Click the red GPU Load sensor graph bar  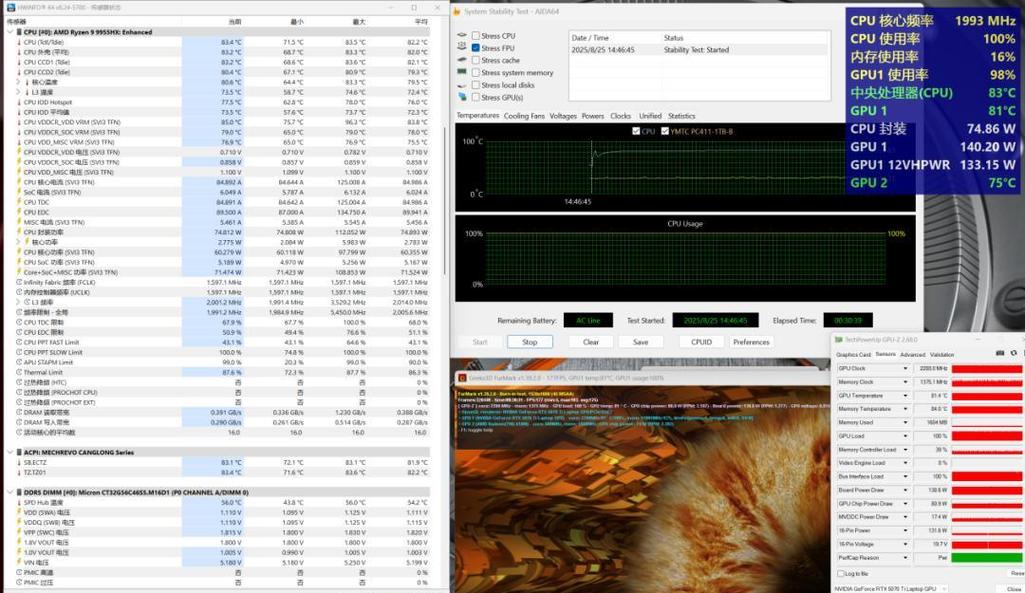click(986, 436)
